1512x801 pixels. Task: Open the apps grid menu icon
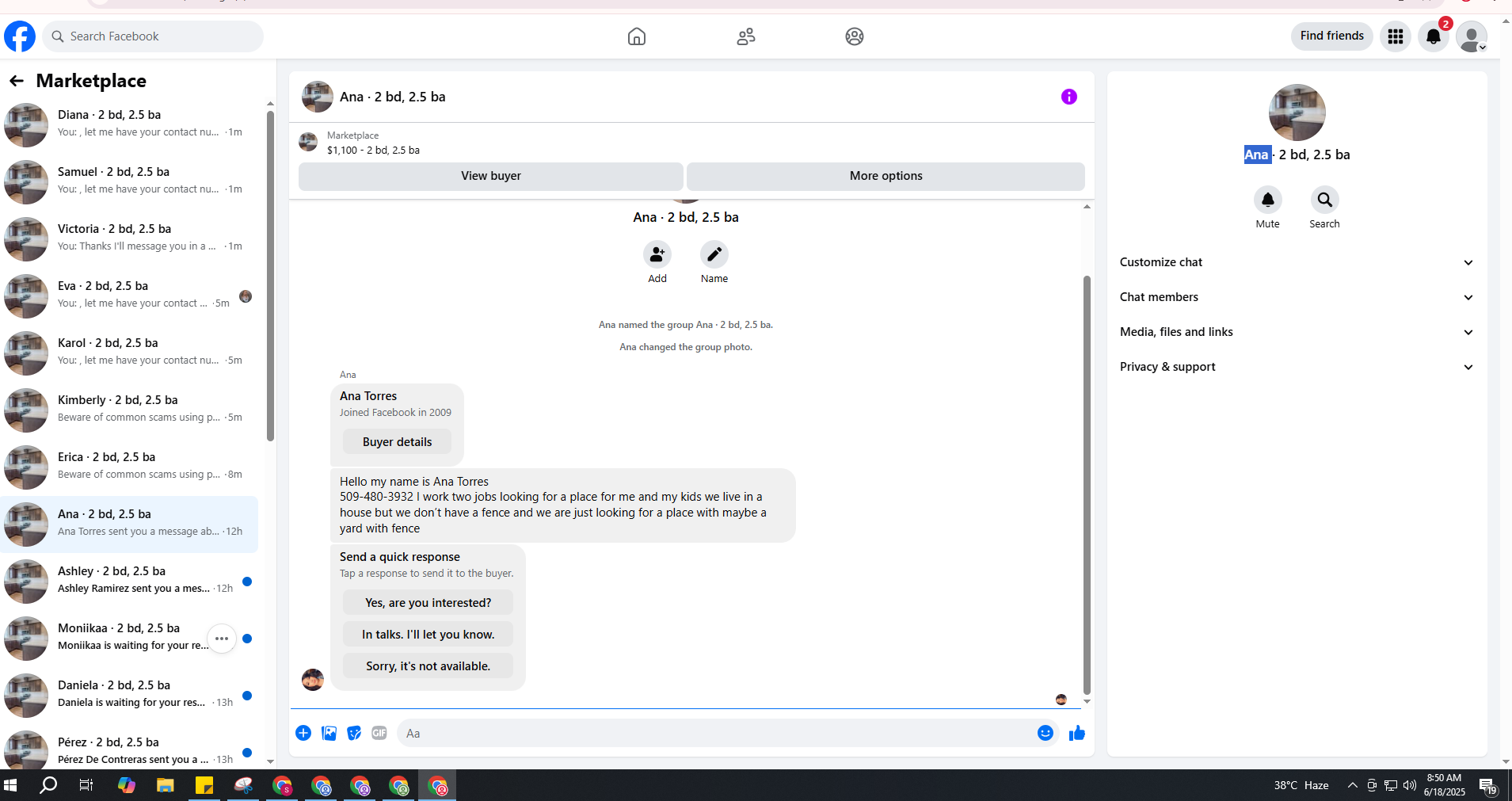tap(1396, 36)
